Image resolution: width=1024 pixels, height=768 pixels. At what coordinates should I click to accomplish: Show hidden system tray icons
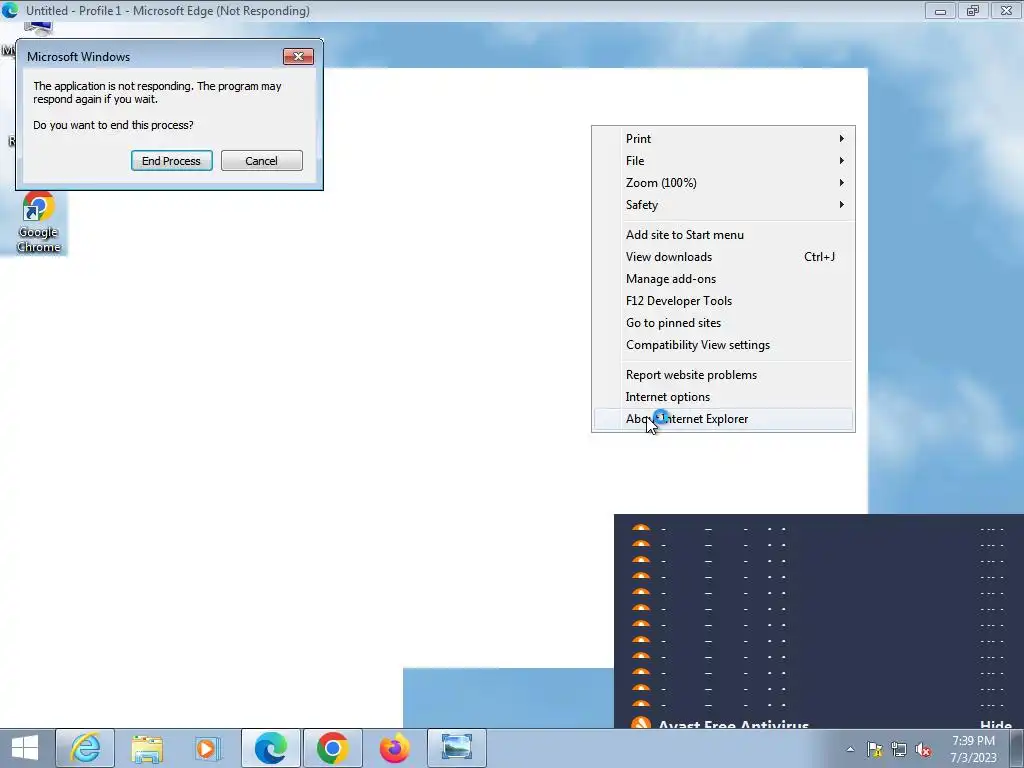(850, 749)
